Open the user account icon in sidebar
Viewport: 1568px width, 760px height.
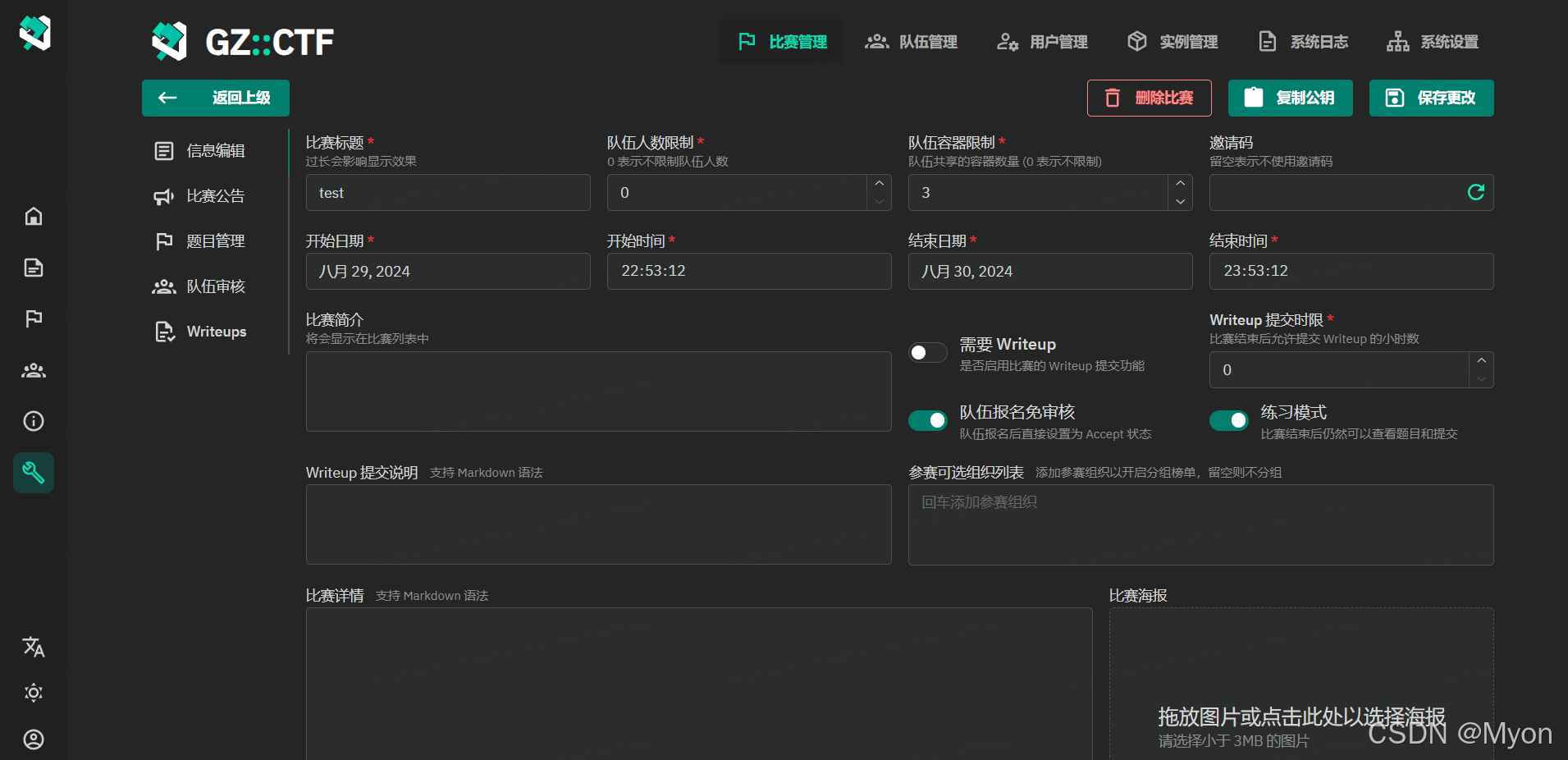pyautogui.click(x=34, y=739)
